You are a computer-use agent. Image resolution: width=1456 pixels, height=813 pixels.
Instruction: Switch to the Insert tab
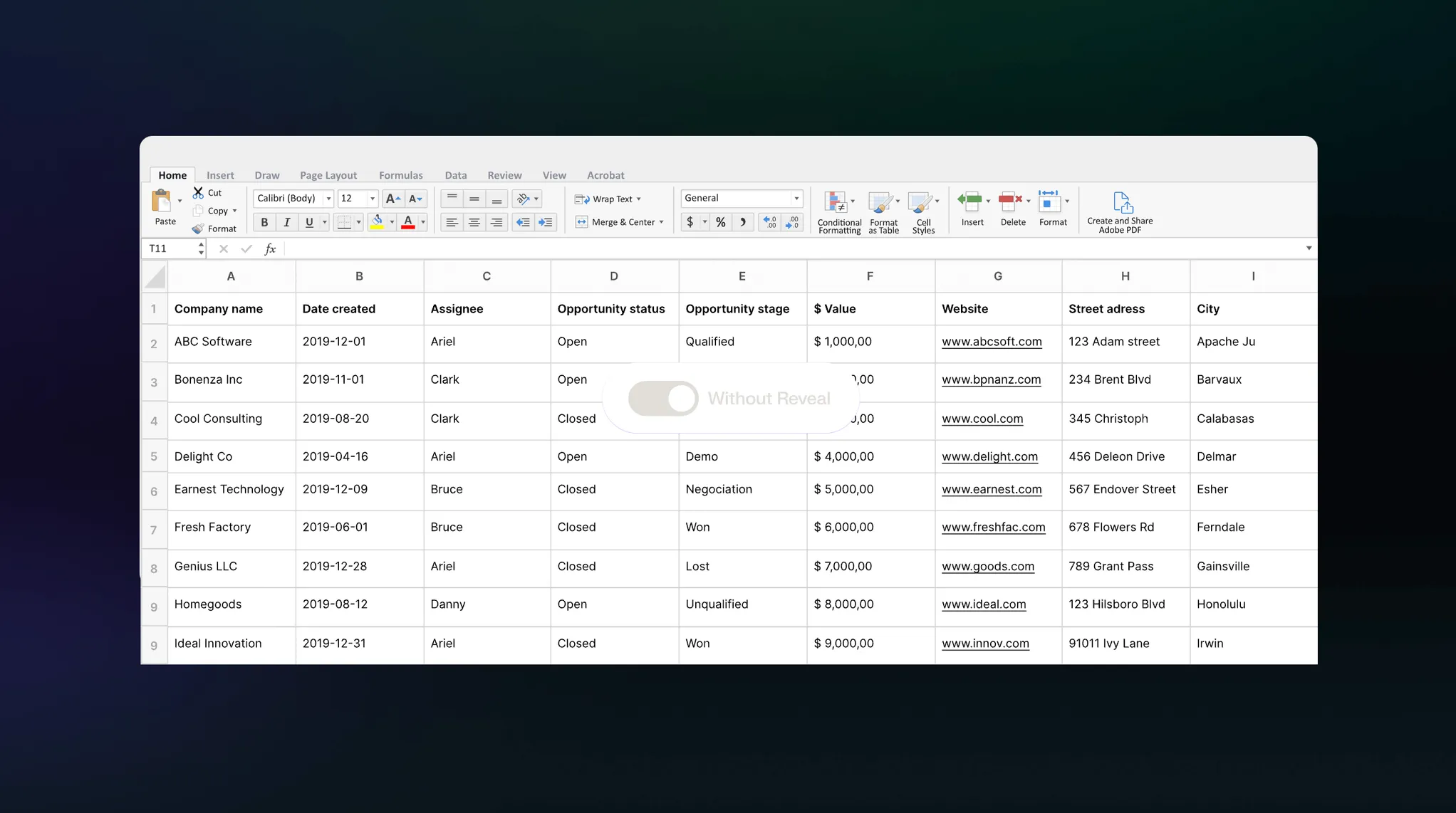[220, 175]
